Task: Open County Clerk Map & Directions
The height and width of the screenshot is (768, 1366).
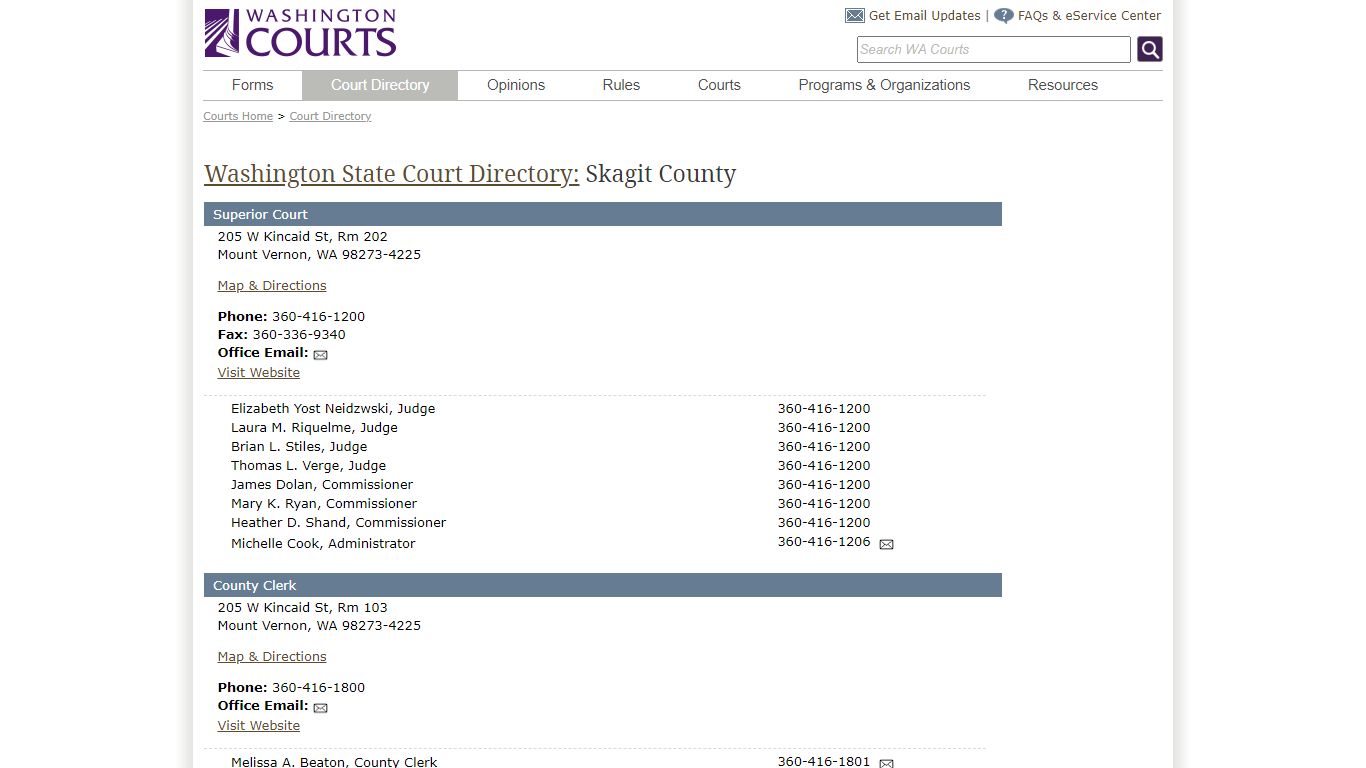Action: click(272, 657)
